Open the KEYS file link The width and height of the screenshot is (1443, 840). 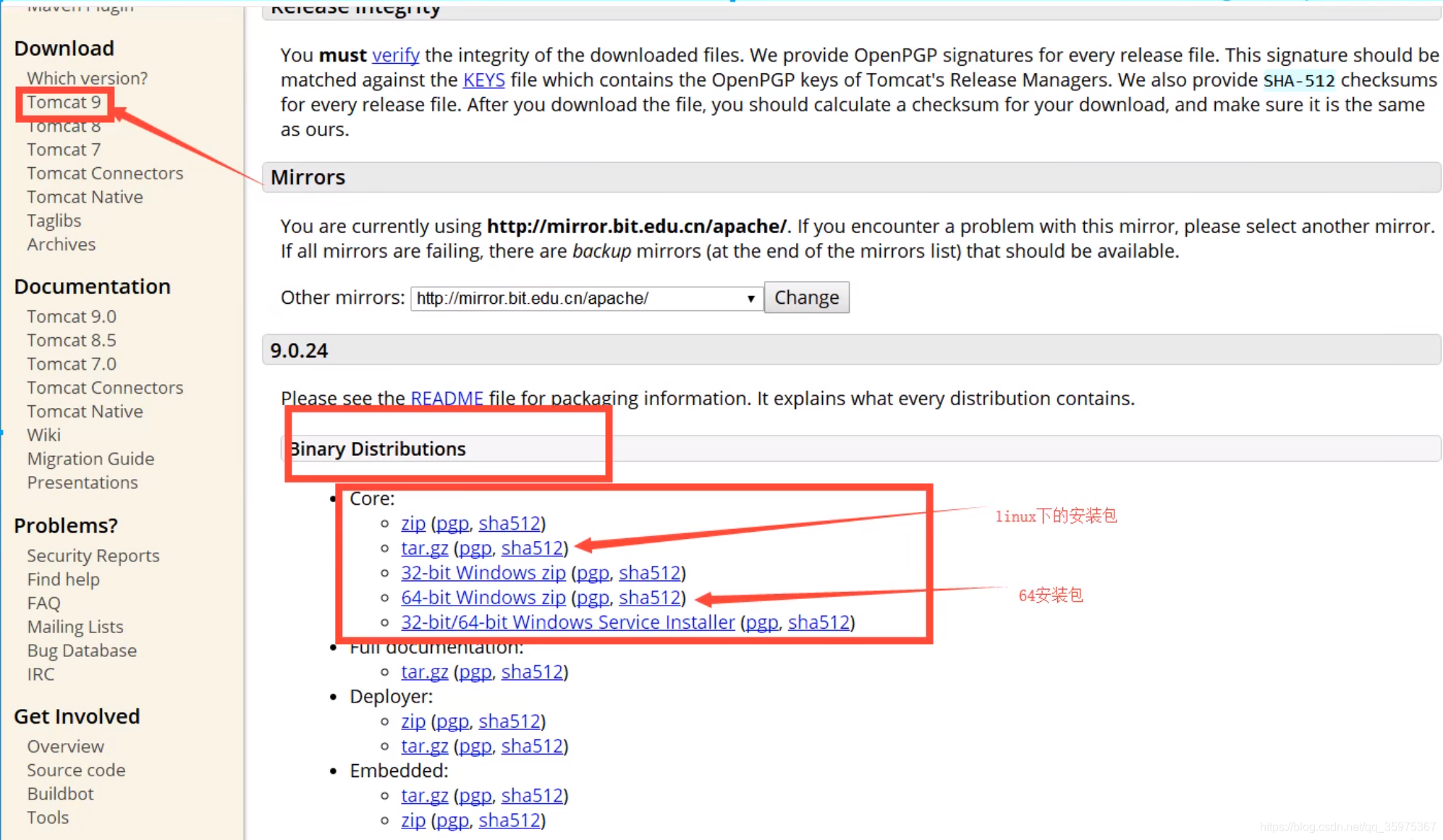click(483, 80)
